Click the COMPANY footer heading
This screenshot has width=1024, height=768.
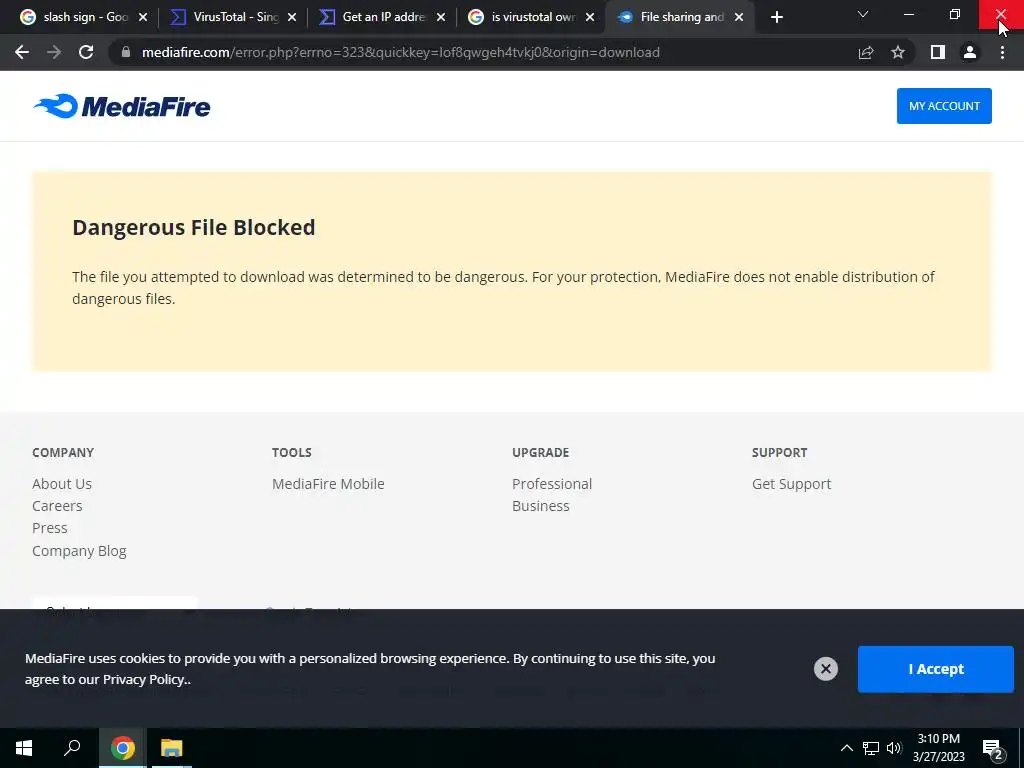tap(63, 453)
